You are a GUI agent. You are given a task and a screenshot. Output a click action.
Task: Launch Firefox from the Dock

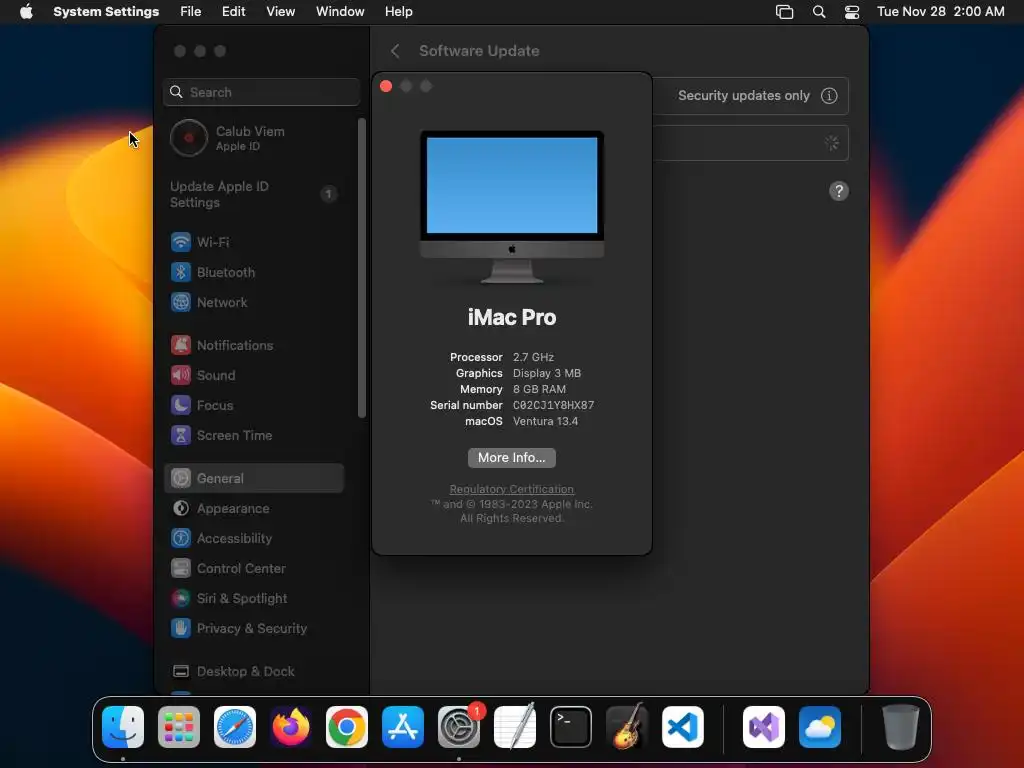click(x=291, y=727)
